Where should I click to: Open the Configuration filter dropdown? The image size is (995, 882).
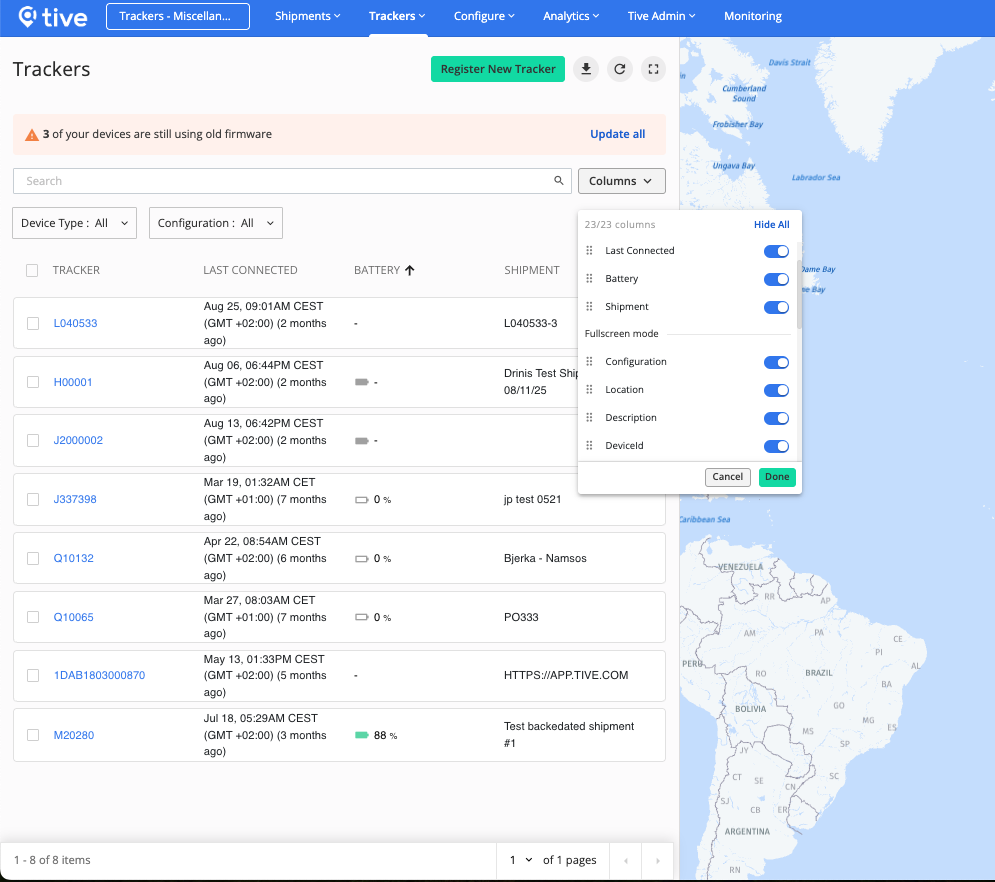[x=215, y=223]
